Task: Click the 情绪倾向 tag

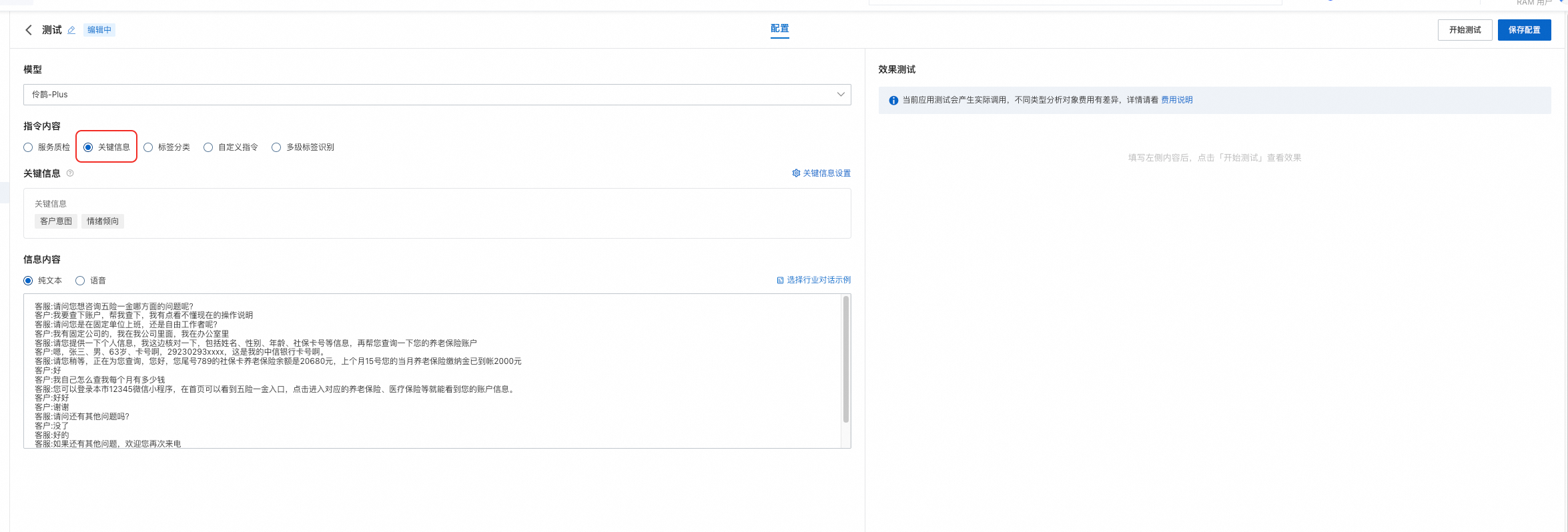Action: point(103,221)
